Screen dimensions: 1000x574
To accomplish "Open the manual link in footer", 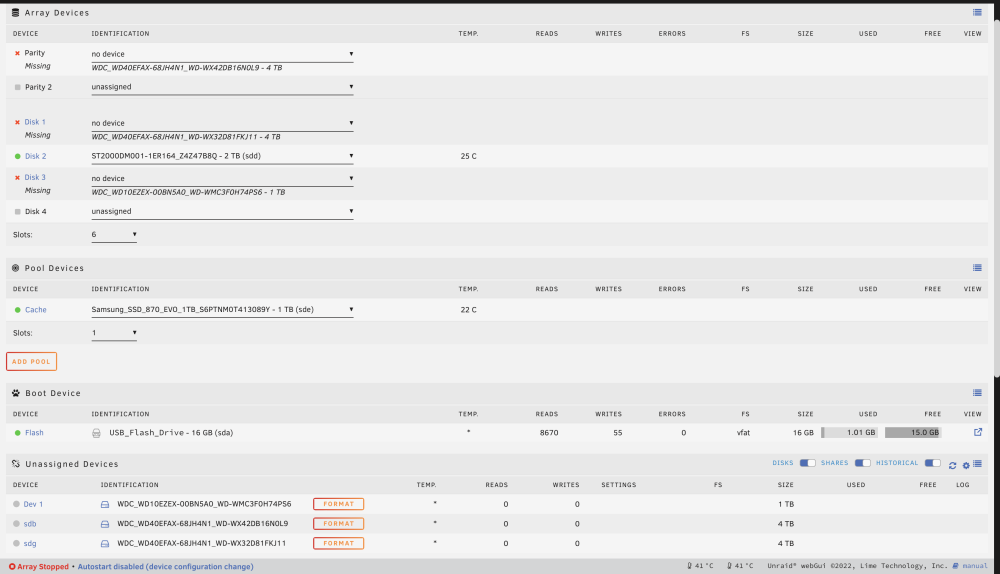I will point(974,566).
